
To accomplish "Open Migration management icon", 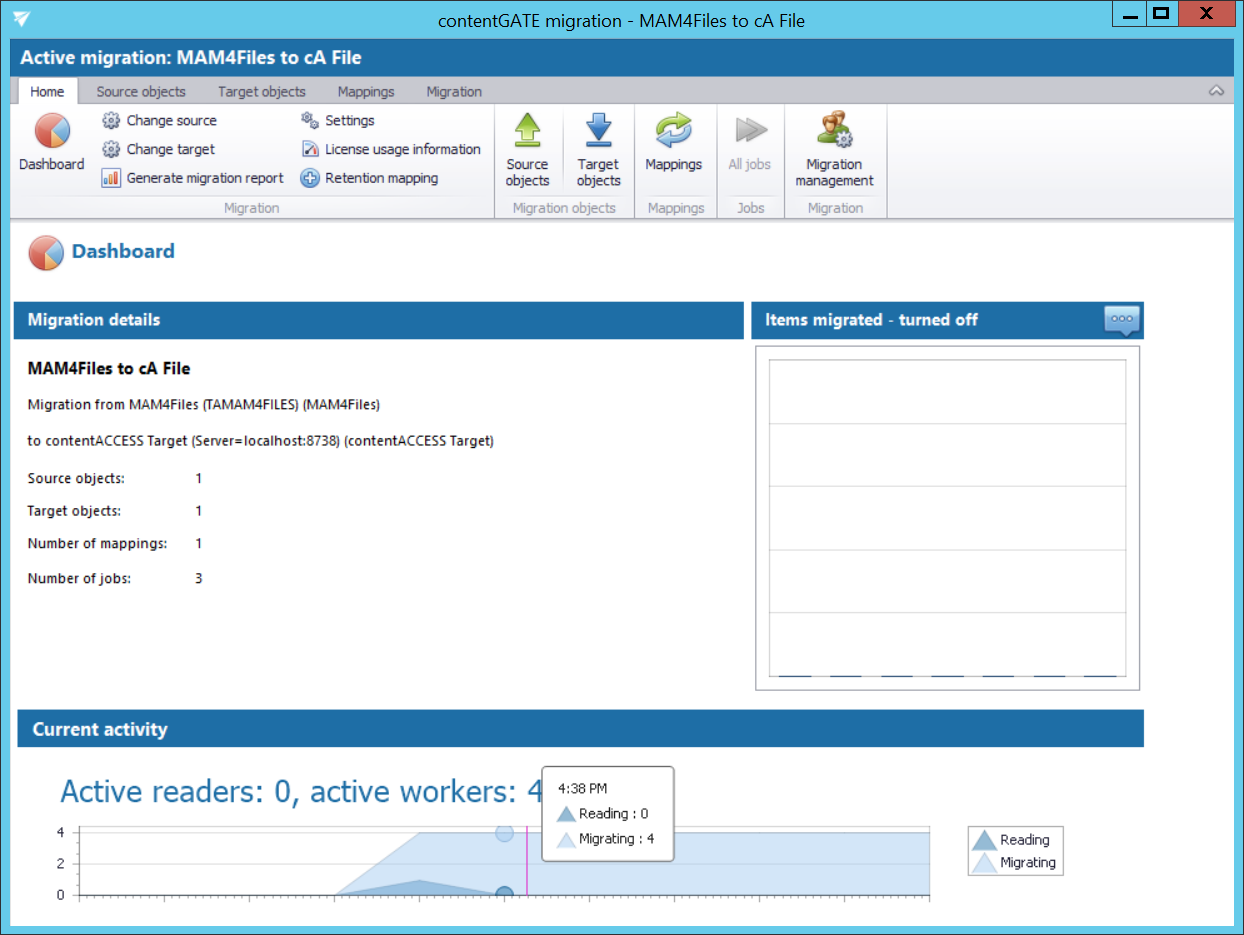I will point(834,132).
